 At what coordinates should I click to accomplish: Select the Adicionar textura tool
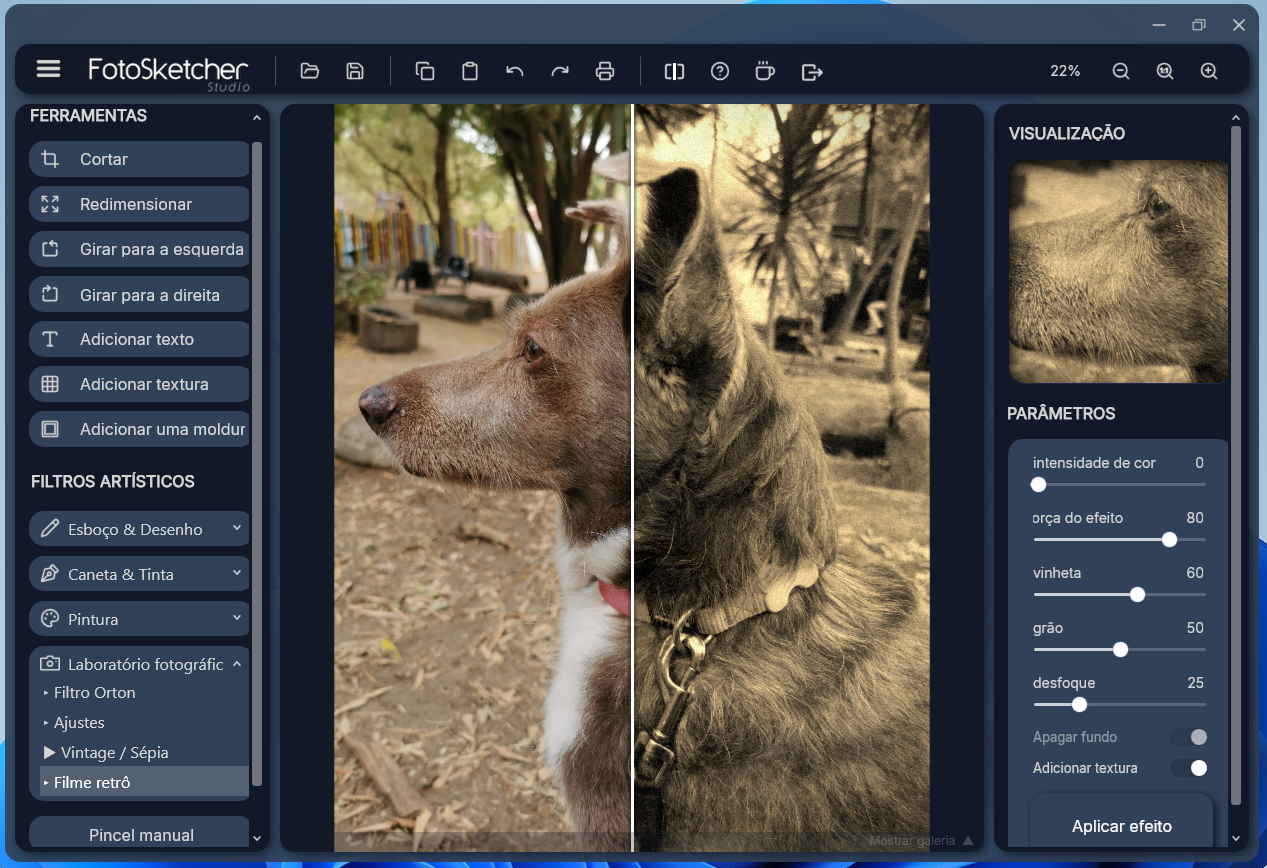pos(139,384)
